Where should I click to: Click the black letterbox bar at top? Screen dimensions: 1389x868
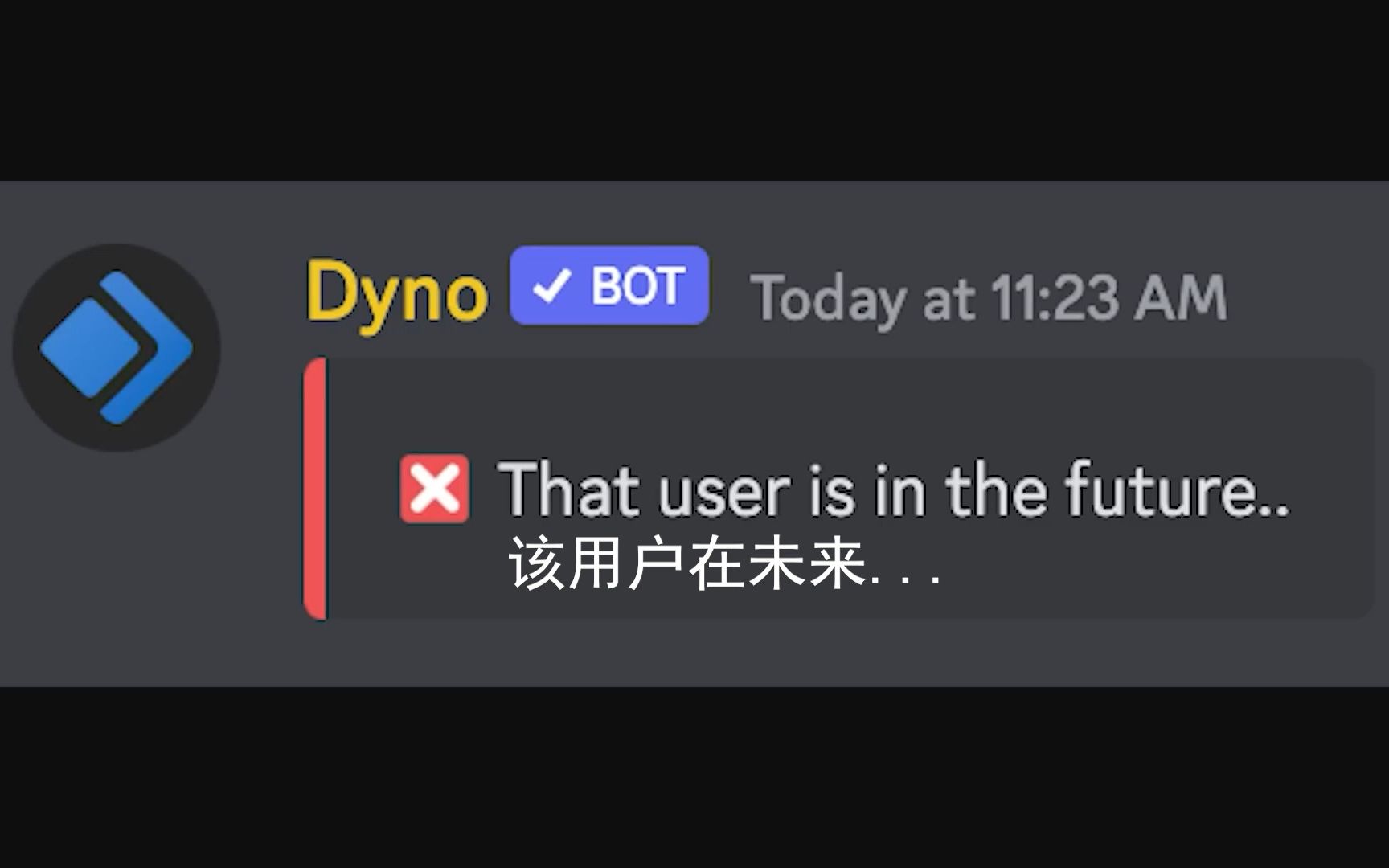pos(694,90)
